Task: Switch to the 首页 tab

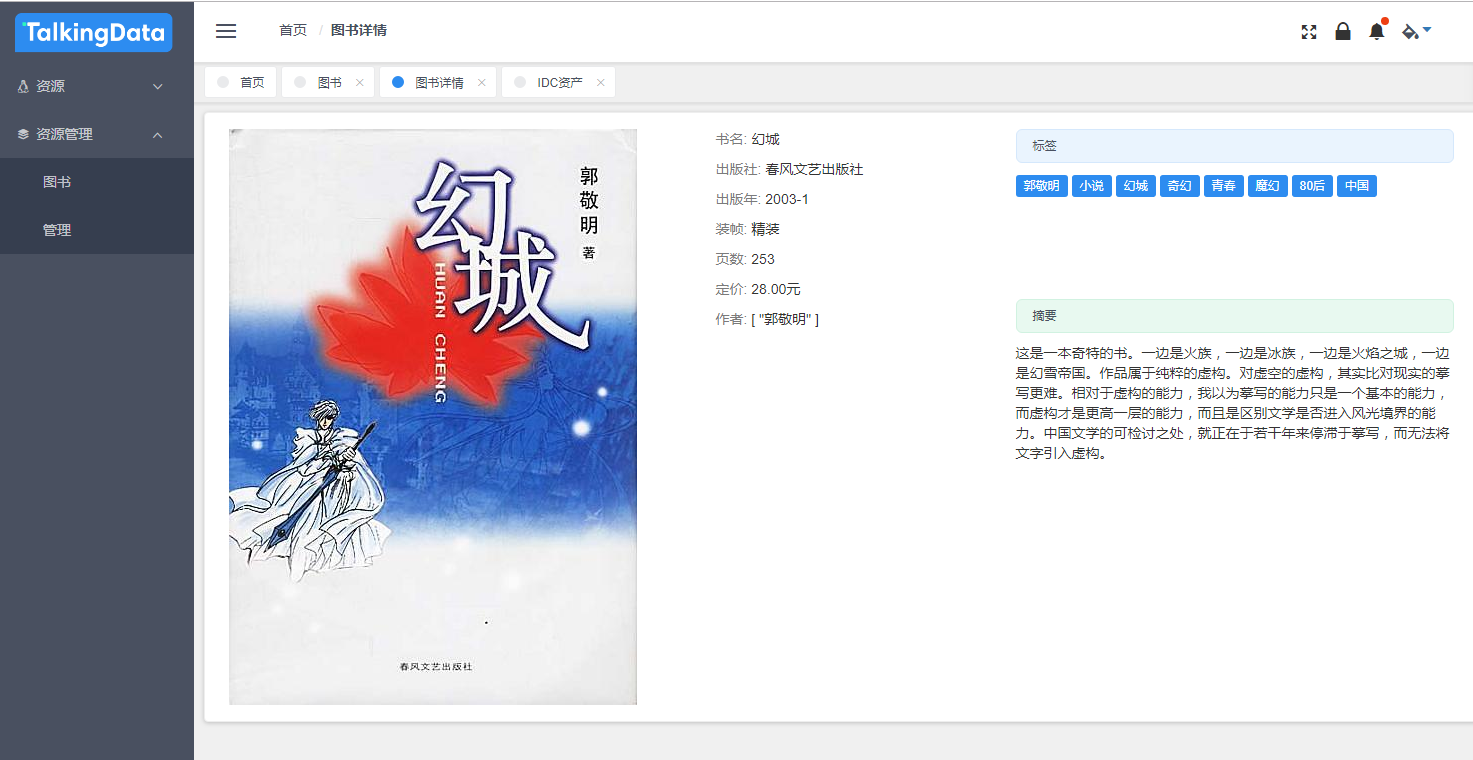Action: 241,83
